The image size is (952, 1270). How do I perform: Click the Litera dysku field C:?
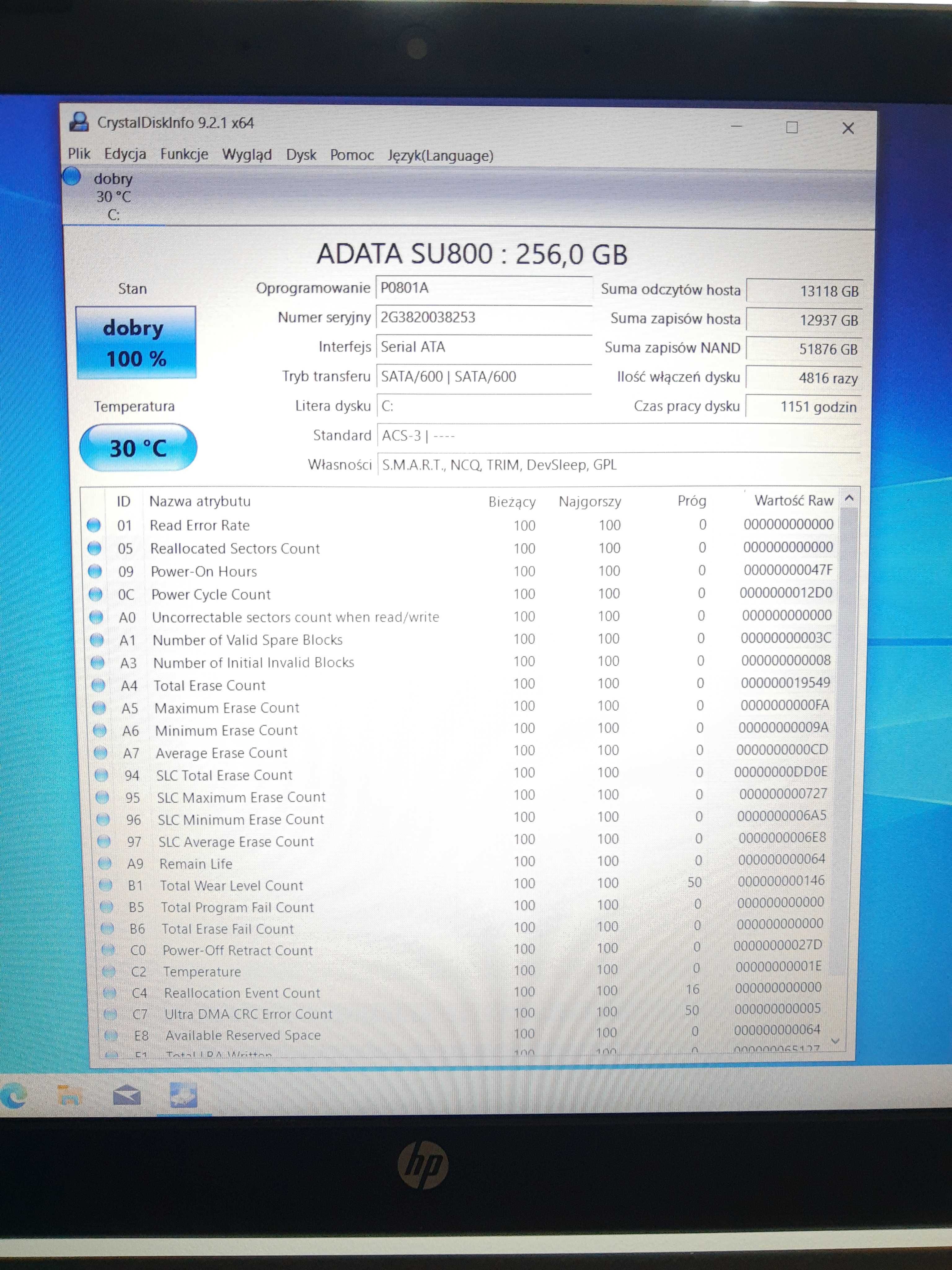pos(484,406)
